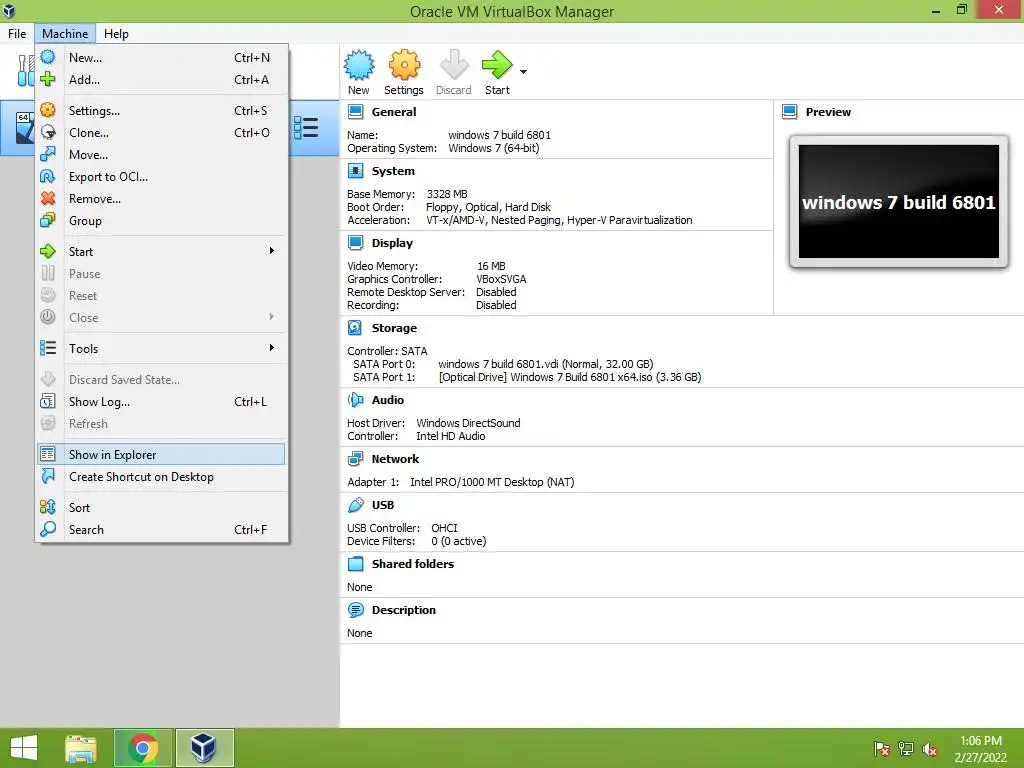Click the red X Remove icon

pyautogui.click(x=48, y=199)
